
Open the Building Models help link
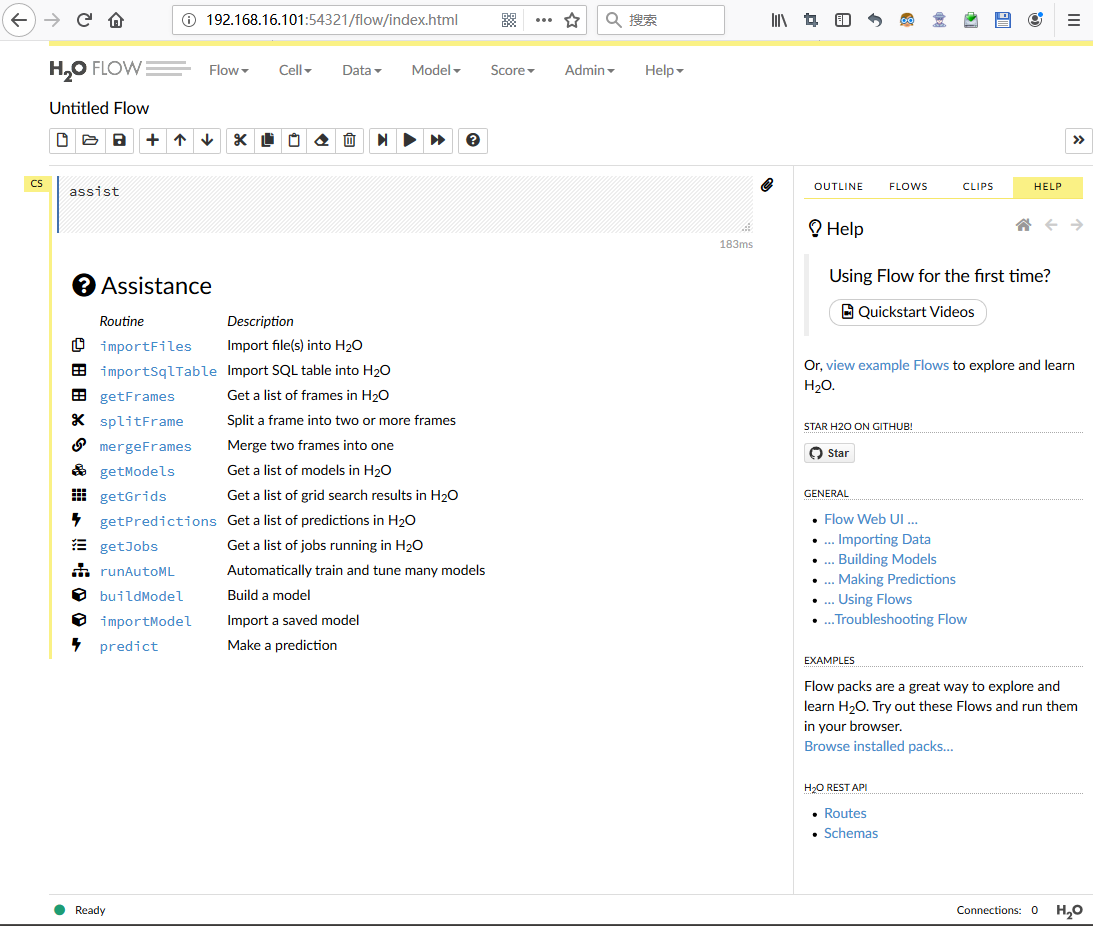coord(880,559)
